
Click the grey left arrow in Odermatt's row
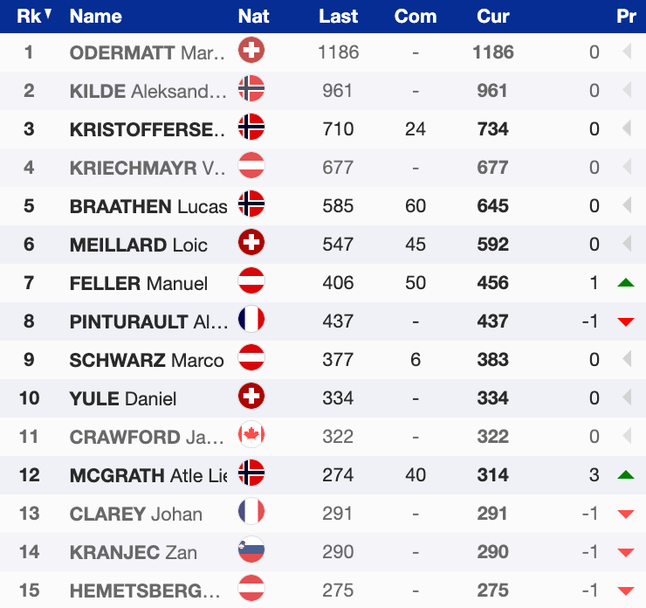tap(627, 52)
